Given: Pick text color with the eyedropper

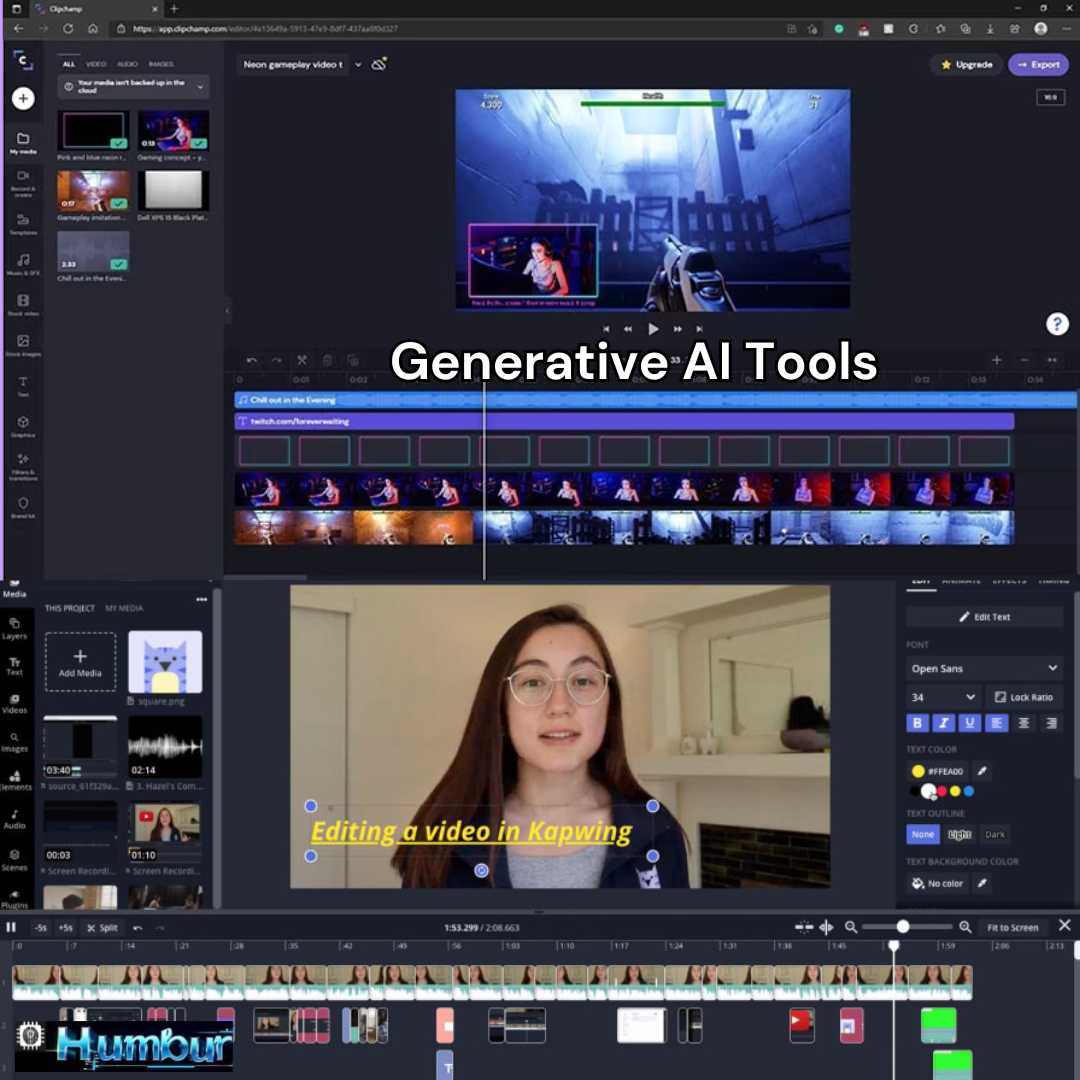Looking at the screenshot, I should tap(982, 771).
